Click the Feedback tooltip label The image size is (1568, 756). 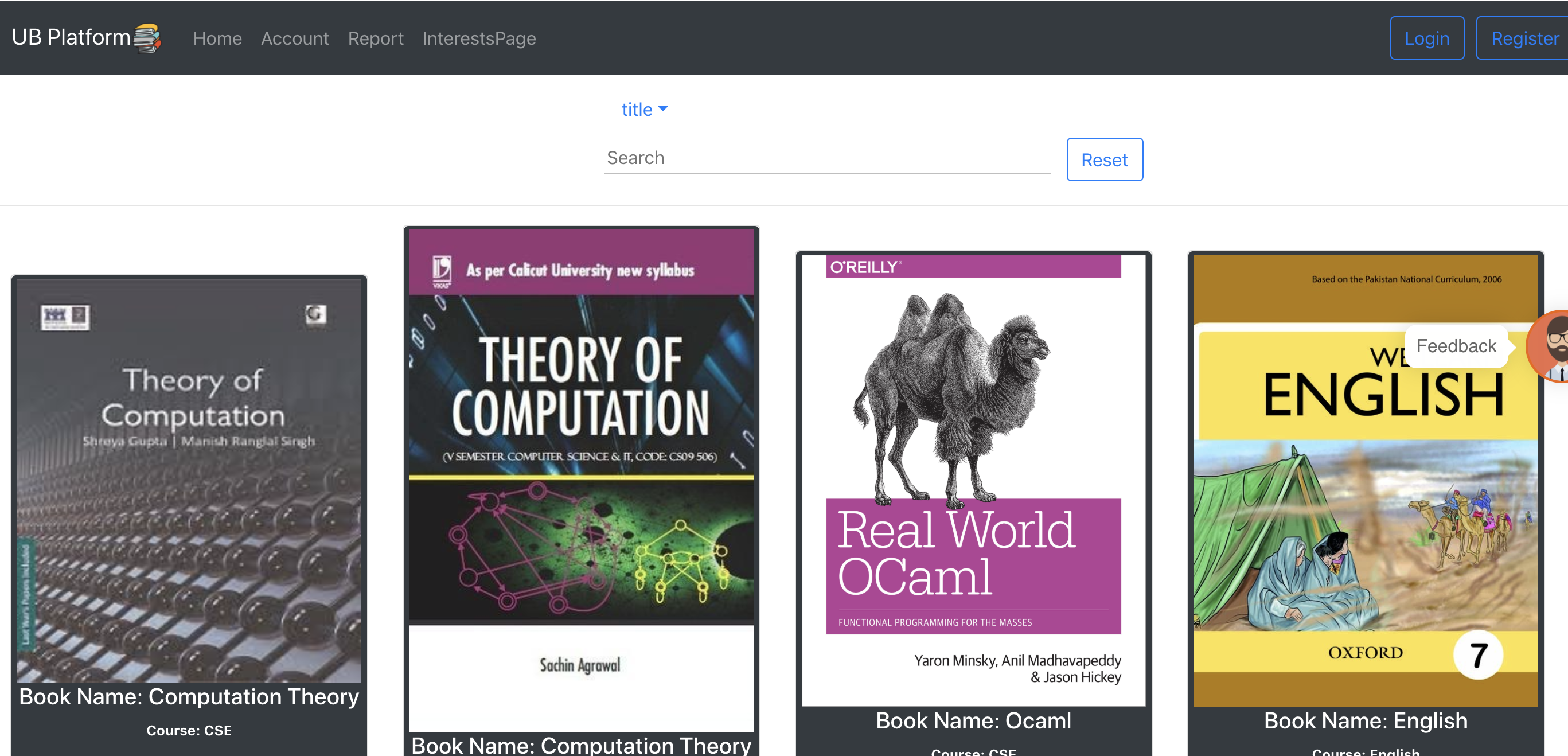1456,346
